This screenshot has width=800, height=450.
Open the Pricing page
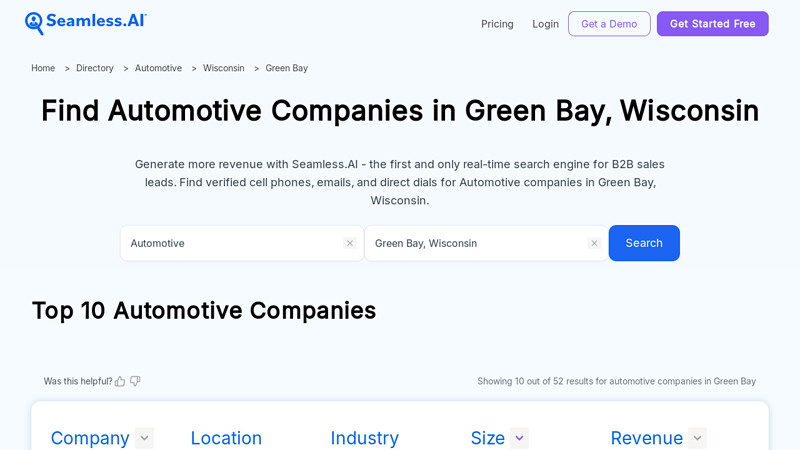497,24
